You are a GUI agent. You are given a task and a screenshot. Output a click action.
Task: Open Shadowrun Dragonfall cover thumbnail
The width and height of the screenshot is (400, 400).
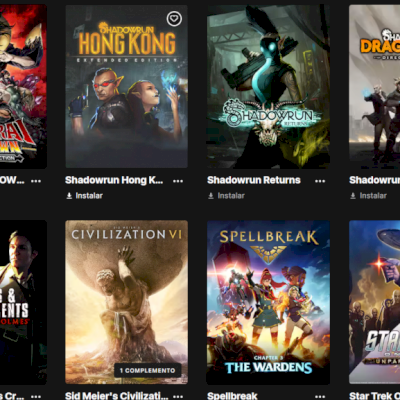click(x=374, y=86)
